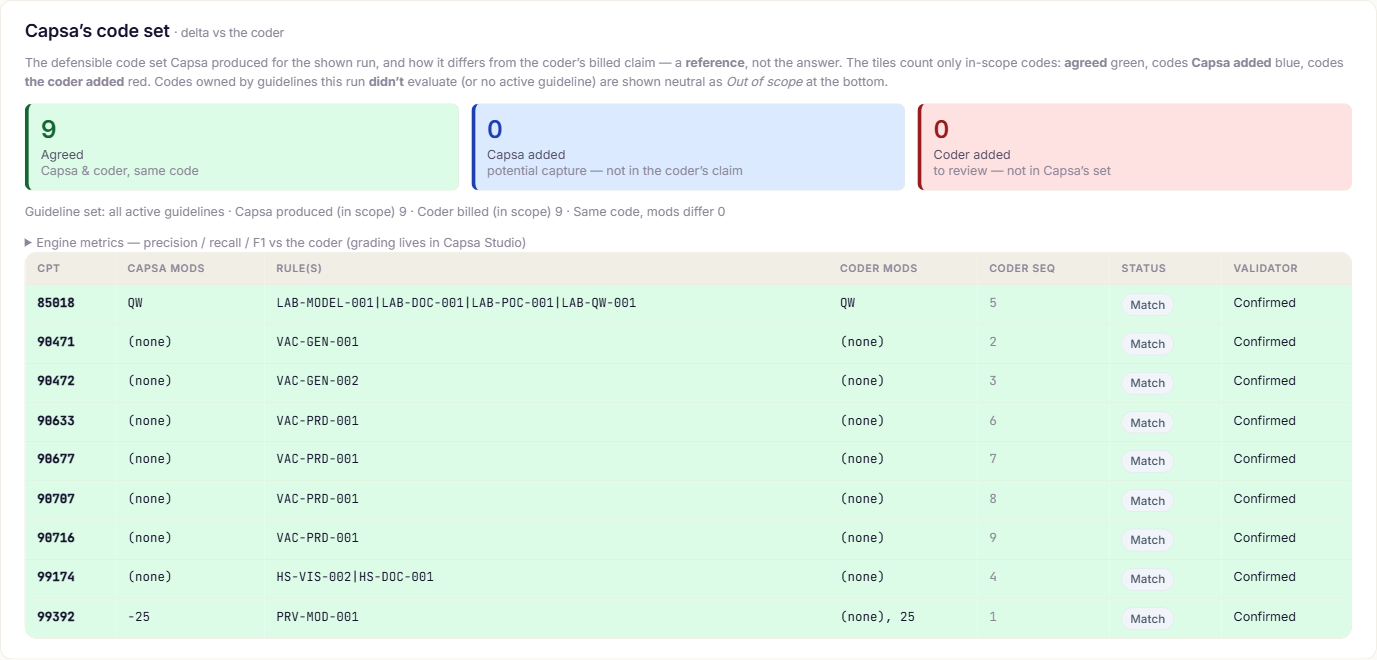Image resolution: width=1377 pixels, height=660 pixels.
Task: Click rule PRV-MOD-001
Action: click(x=317, y=617)
